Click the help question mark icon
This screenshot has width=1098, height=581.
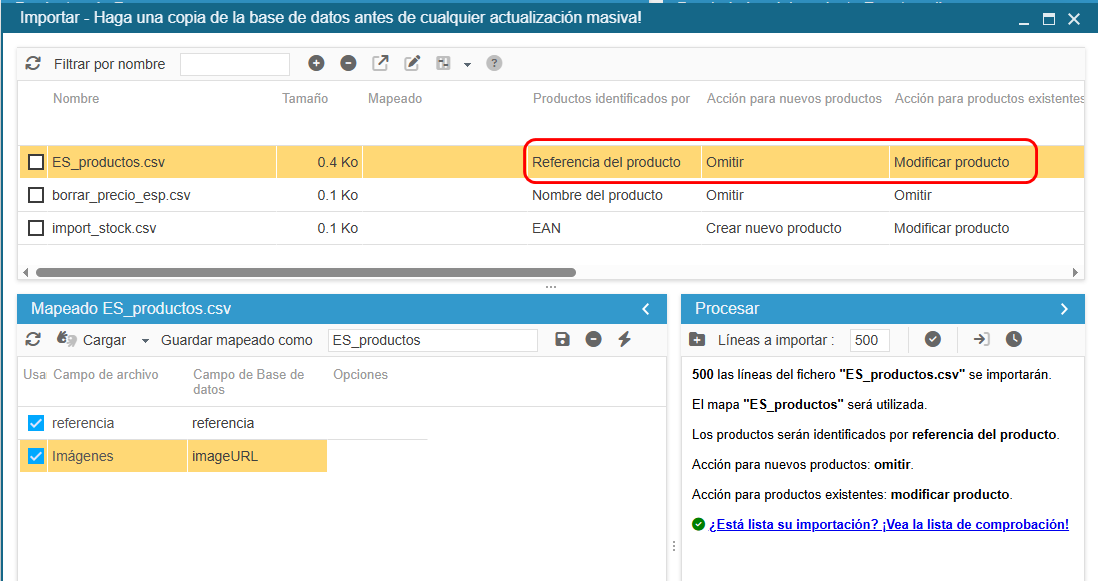click(x=494, y=64)
